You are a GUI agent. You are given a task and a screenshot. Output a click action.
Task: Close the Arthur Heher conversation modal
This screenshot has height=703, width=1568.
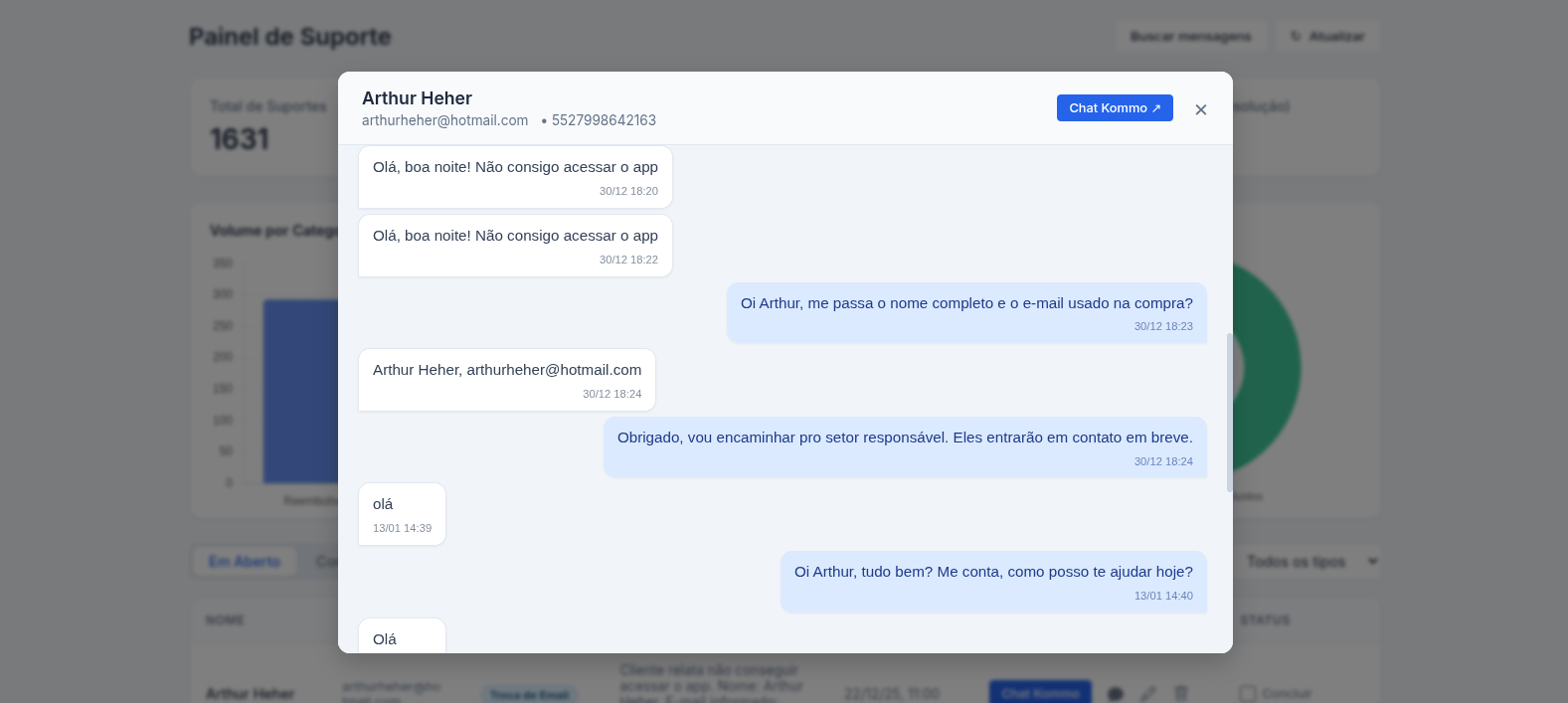pos(1200,109)
